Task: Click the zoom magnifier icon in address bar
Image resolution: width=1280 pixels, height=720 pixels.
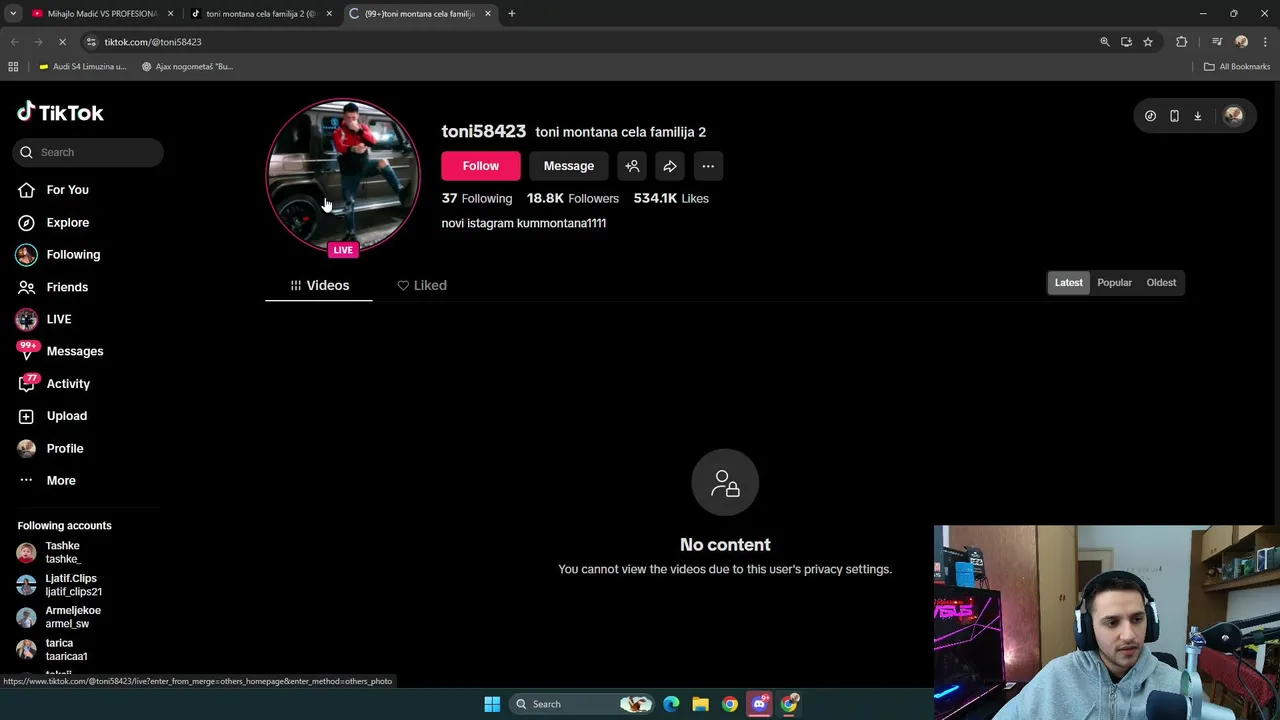Action: [1105, 42]
